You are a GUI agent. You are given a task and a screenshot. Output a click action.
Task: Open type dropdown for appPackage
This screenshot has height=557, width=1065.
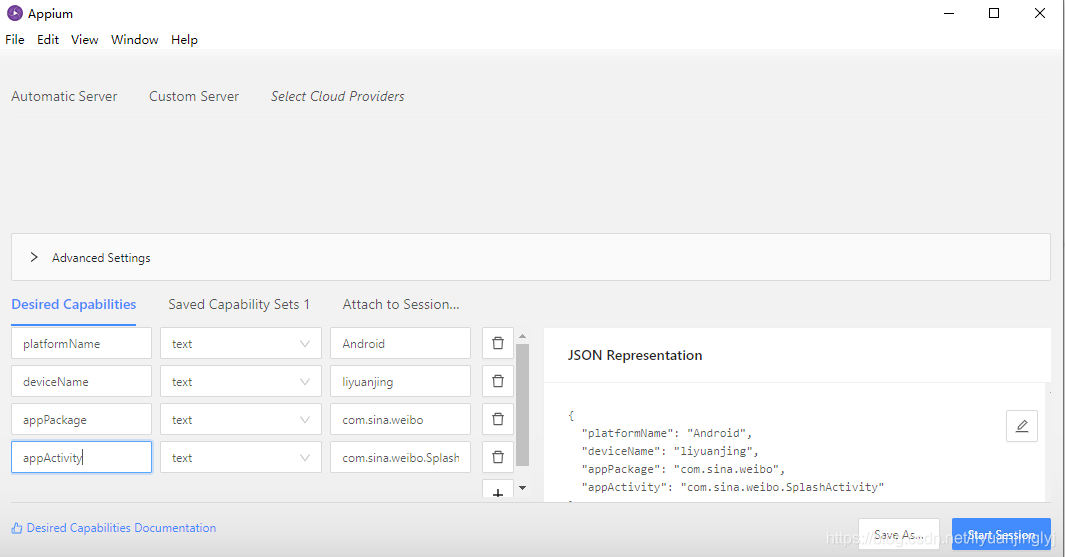click(241, 419)
